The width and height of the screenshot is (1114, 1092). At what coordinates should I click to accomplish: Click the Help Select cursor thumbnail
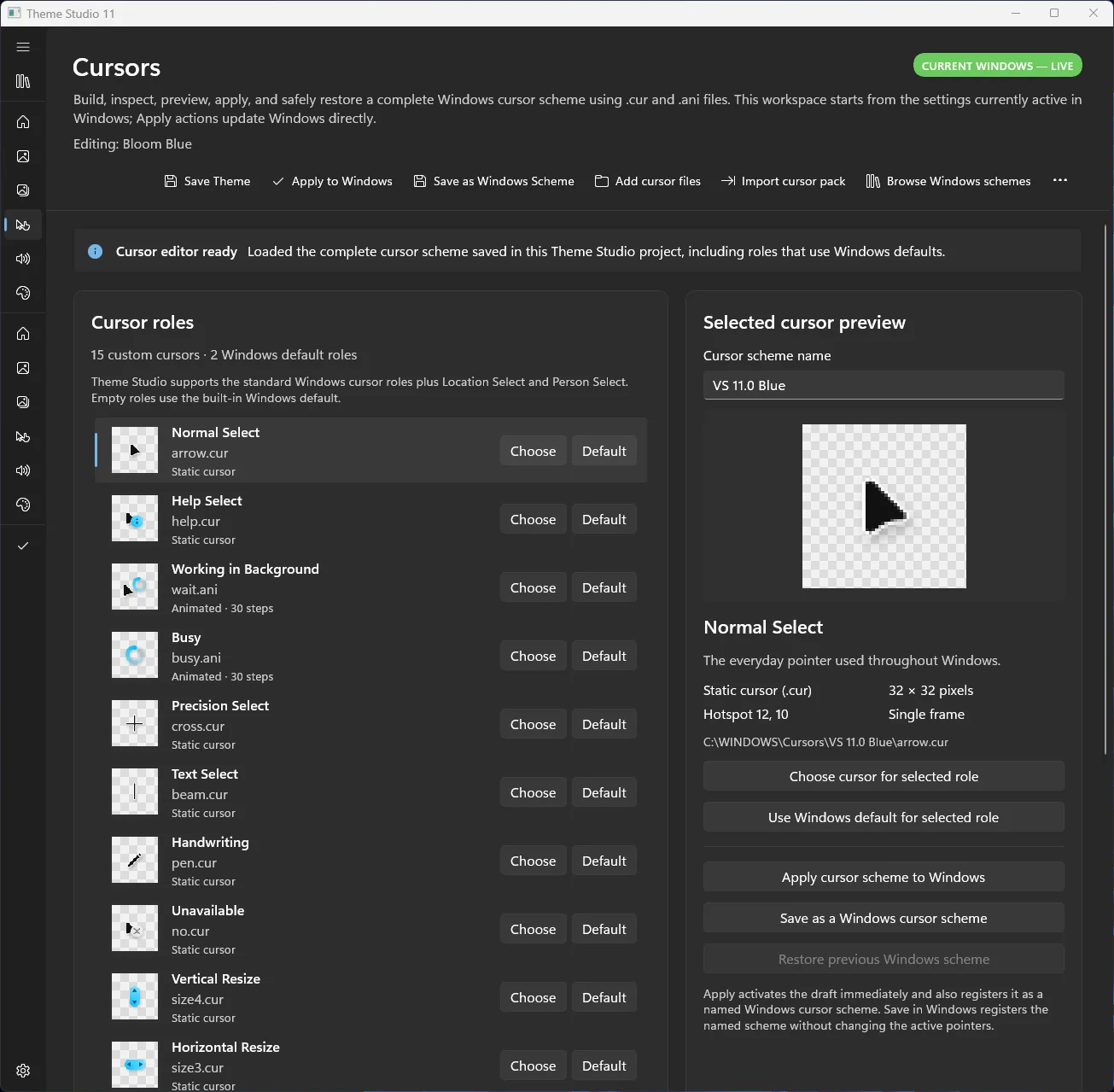135,518
